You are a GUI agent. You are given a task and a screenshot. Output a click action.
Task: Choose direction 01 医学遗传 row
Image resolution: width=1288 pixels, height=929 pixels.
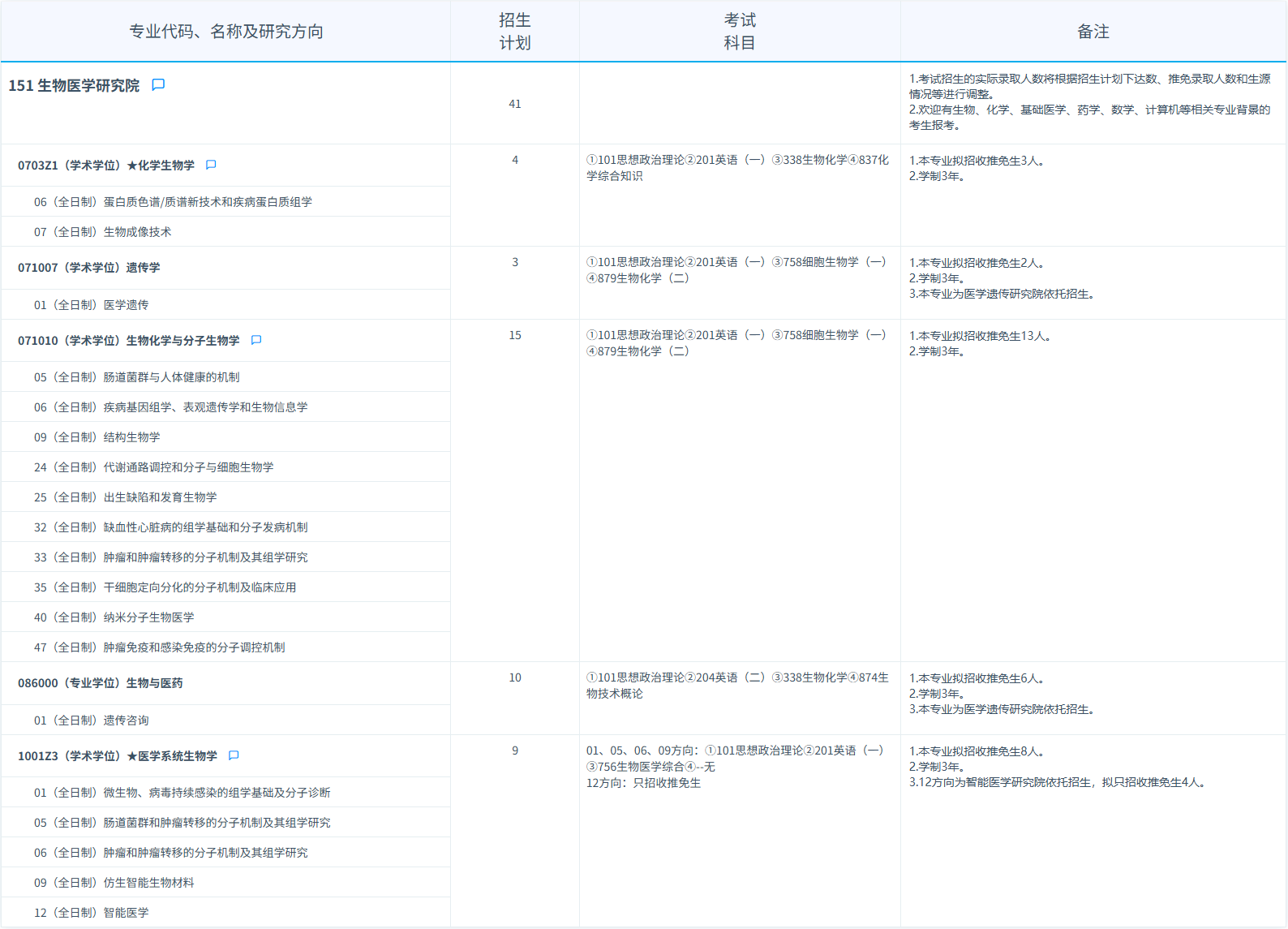click(x=92, y=305)
